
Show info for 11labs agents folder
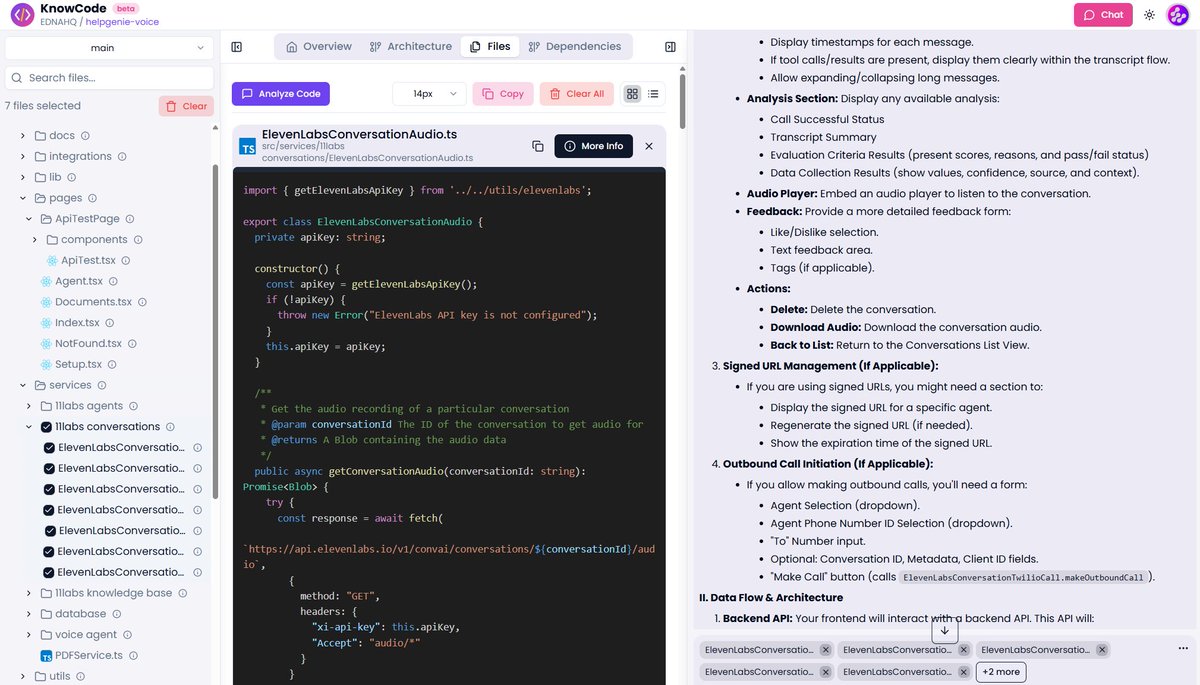tap(133, 406)
